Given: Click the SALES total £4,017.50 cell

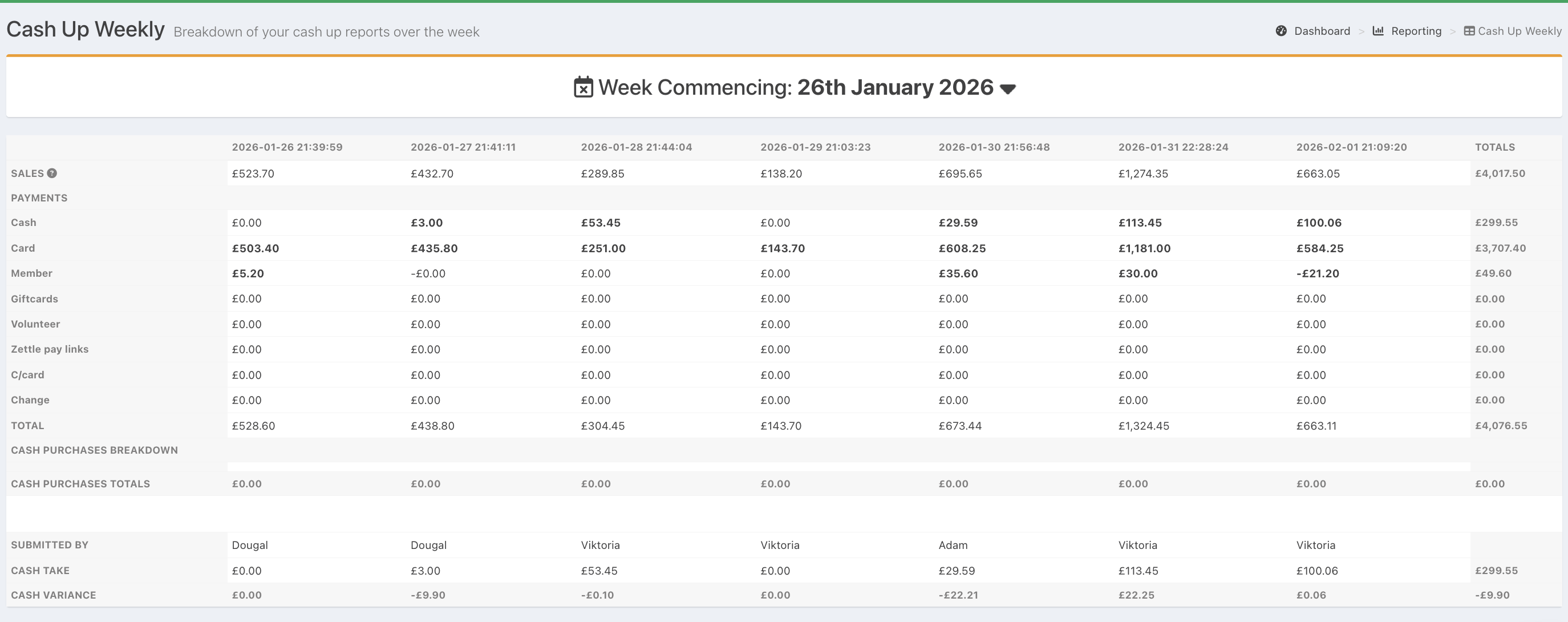Looking at the screenshot, I should [x=1500, y=173].
